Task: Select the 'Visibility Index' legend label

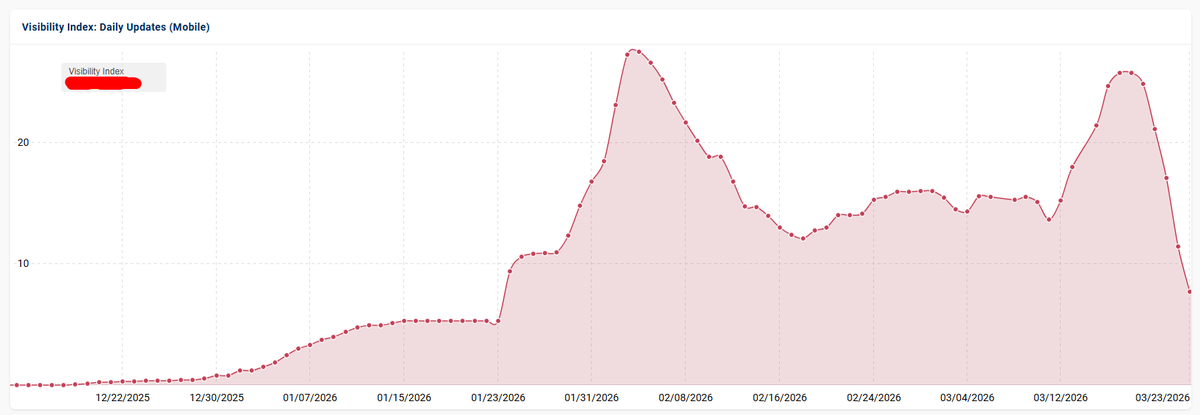Action: pos(96,71)
